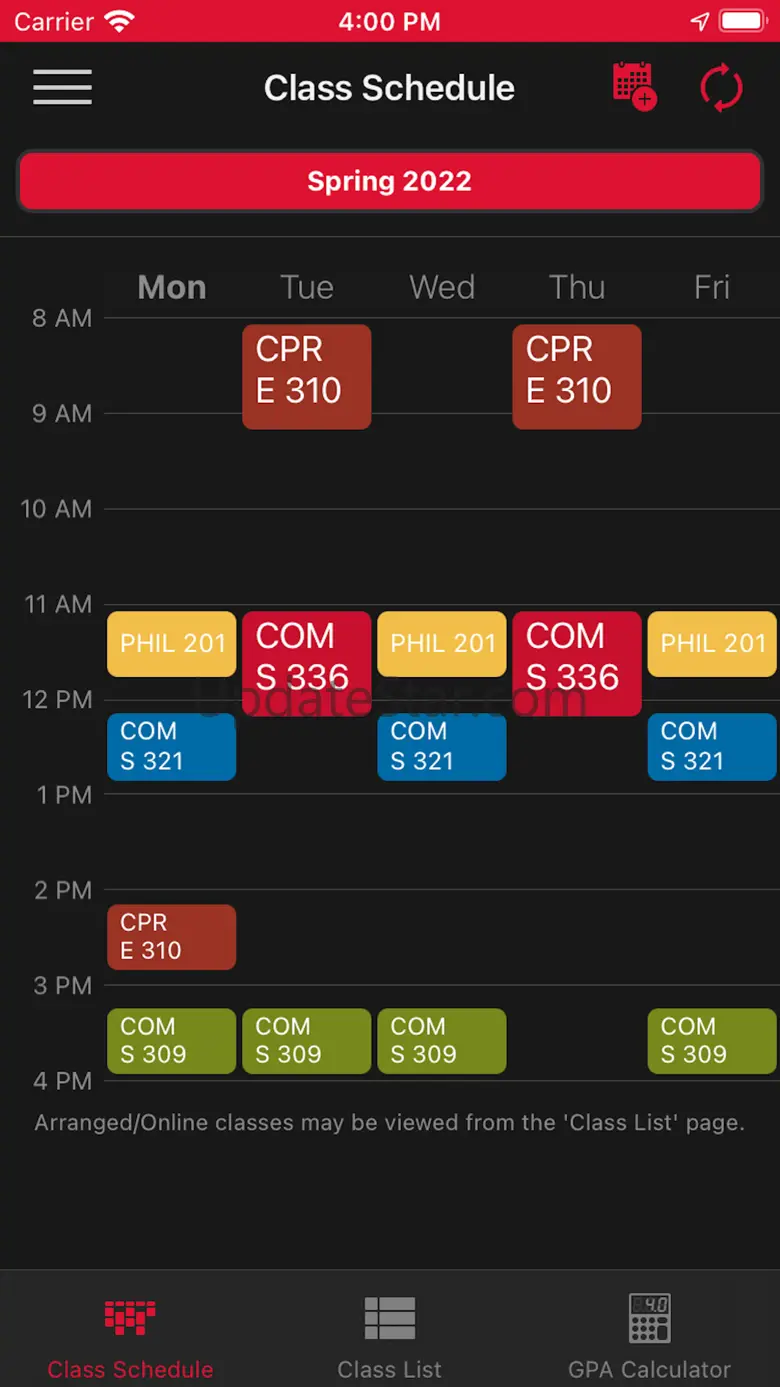Open Wednesday's COM S 321 class
Image resolution: width=780 pixels, height=1387 pixels.
442,746
